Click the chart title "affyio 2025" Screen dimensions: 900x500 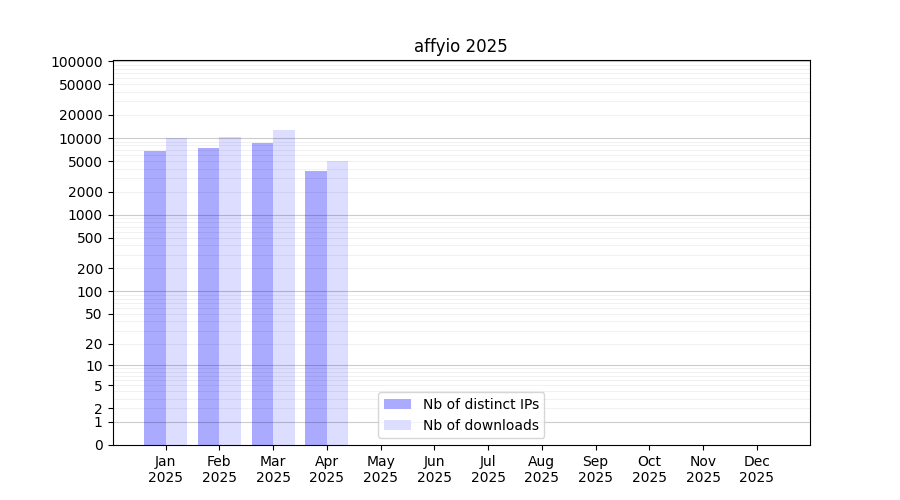point(460,47)
